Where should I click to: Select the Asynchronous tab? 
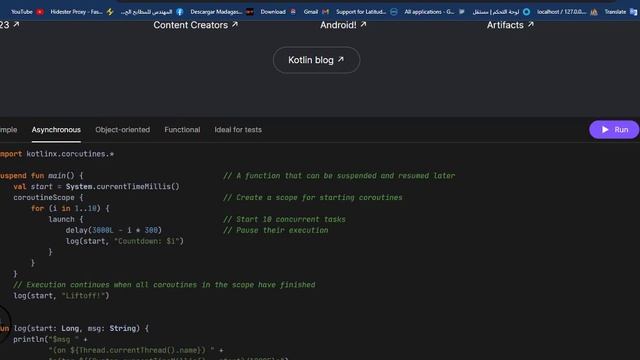click(56, 130)
